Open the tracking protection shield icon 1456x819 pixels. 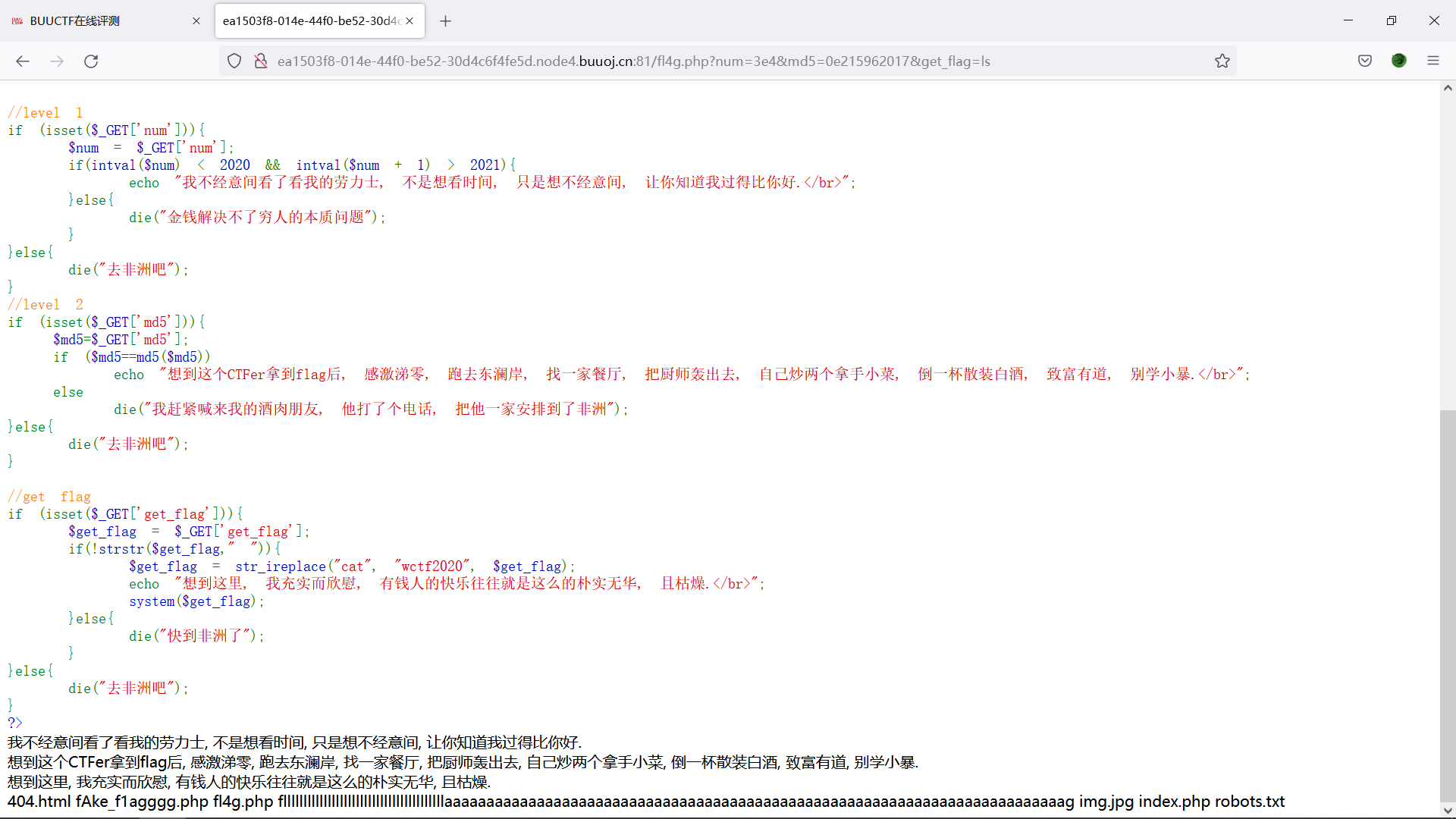point(234,61)
